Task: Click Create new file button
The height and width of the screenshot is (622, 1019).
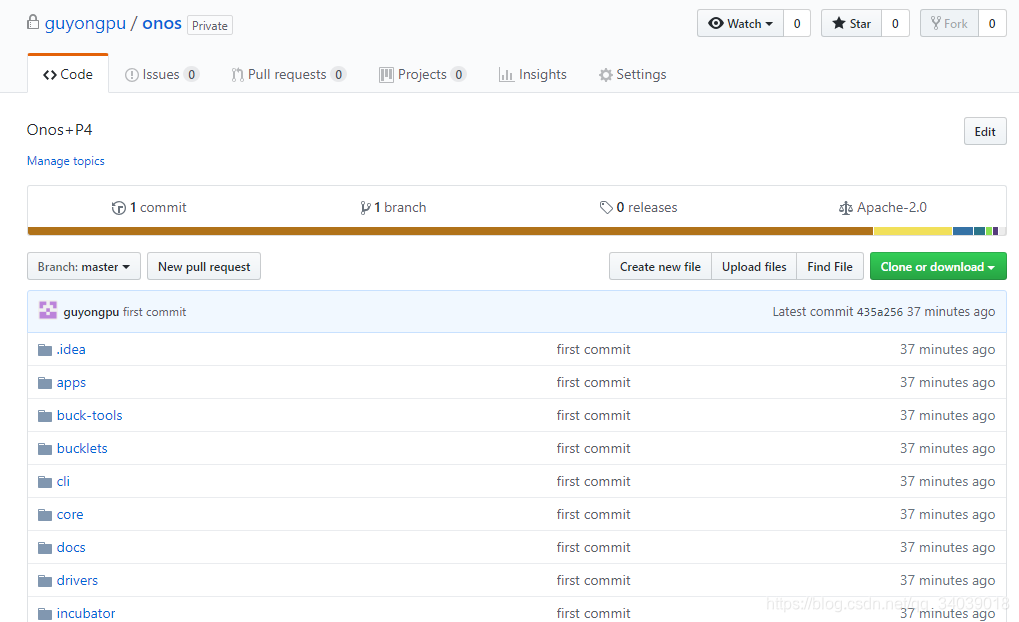Action: click(660, 266)
